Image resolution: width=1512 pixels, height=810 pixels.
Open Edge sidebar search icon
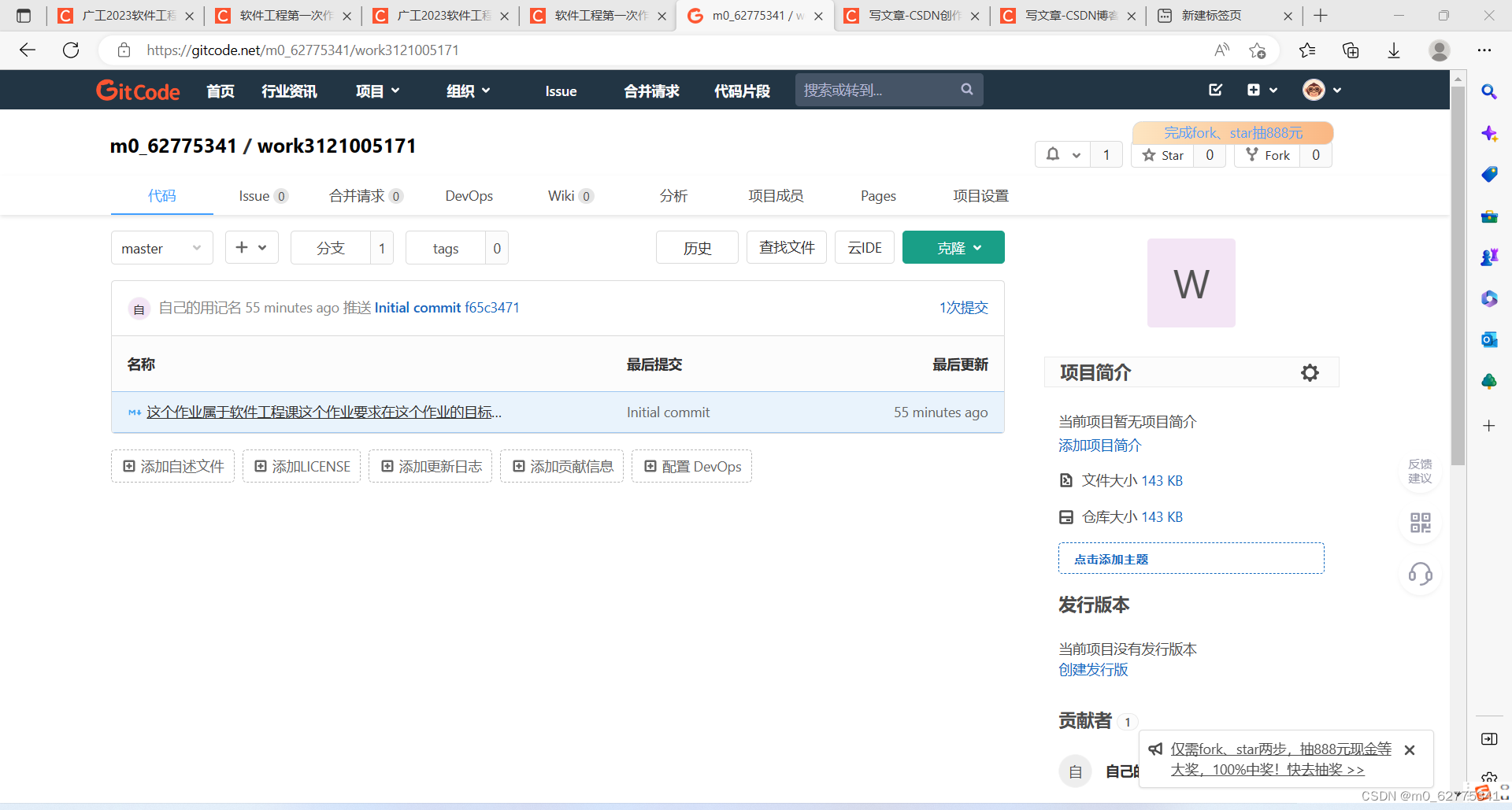pyautogui.click(x=1488, y=91)
